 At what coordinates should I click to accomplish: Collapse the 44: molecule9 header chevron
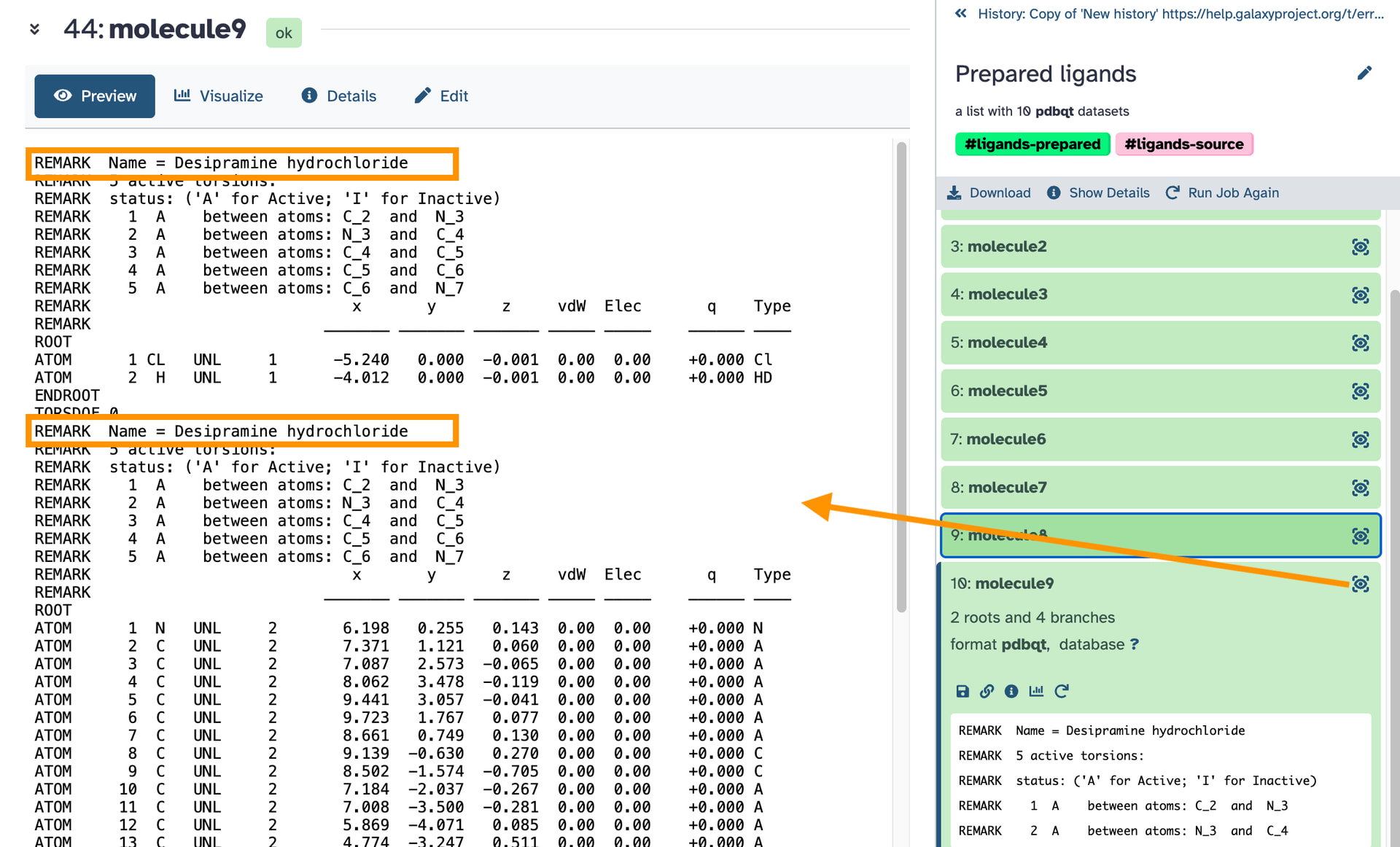(34, 29)
